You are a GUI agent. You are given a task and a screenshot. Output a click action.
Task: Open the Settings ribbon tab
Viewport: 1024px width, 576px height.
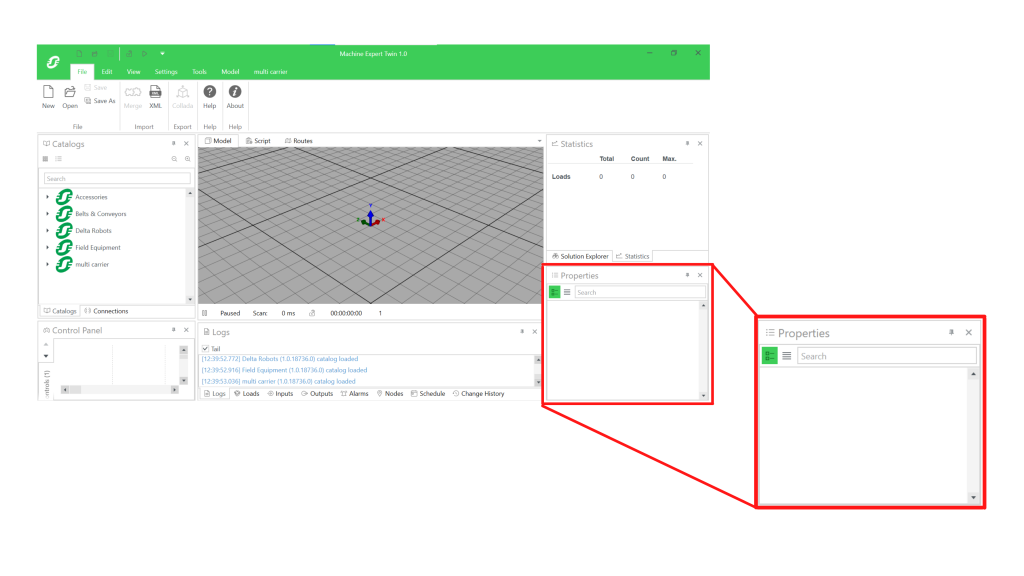[166, 72]
